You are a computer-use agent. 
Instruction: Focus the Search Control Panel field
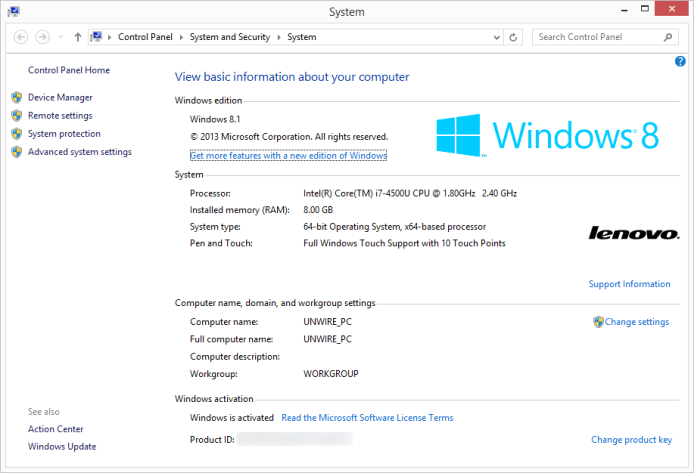[x=595, y=37]
